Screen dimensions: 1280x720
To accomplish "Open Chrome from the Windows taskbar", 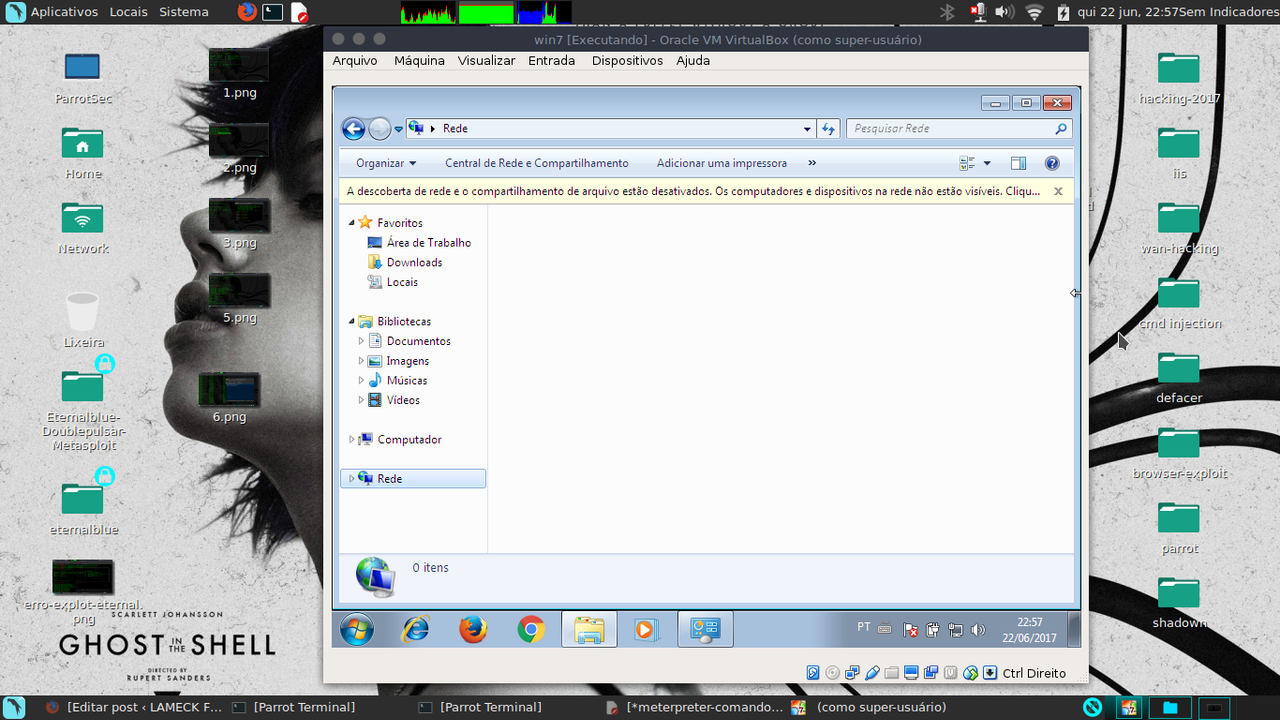I will pyautogui.click(x=531, y=629).
